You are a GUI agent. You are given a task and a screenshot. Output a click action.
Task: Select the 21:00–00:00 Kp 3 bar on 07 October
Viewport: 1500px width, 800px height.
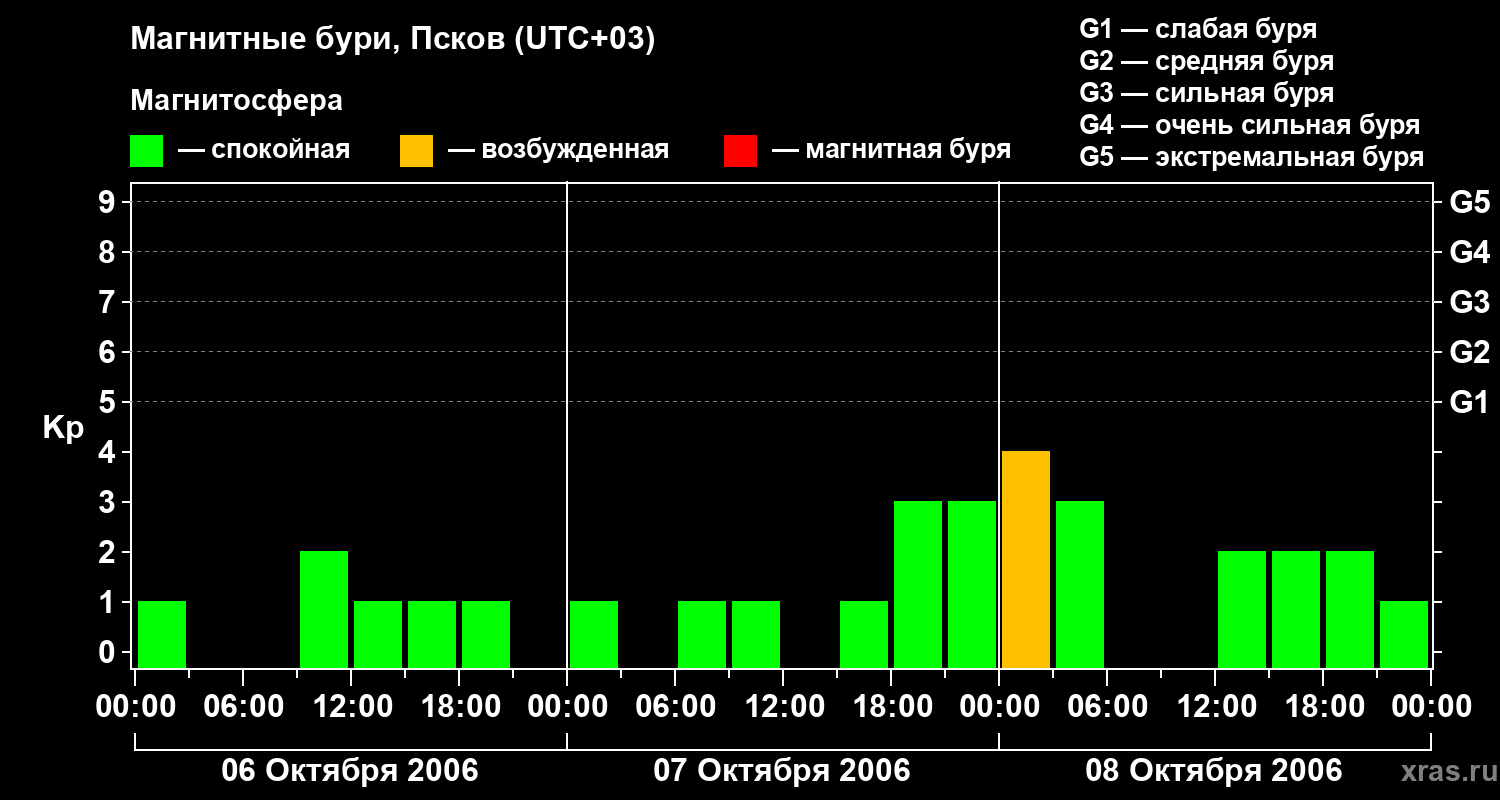pos(972,584)
